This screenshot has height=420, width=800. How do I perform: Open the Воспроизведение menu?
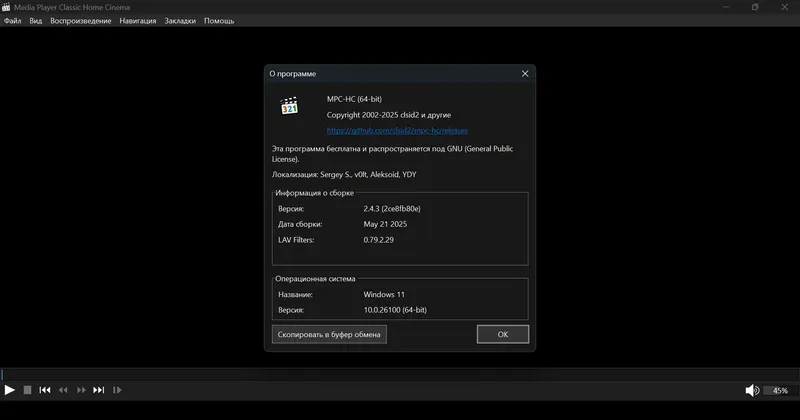pos(81,21)
